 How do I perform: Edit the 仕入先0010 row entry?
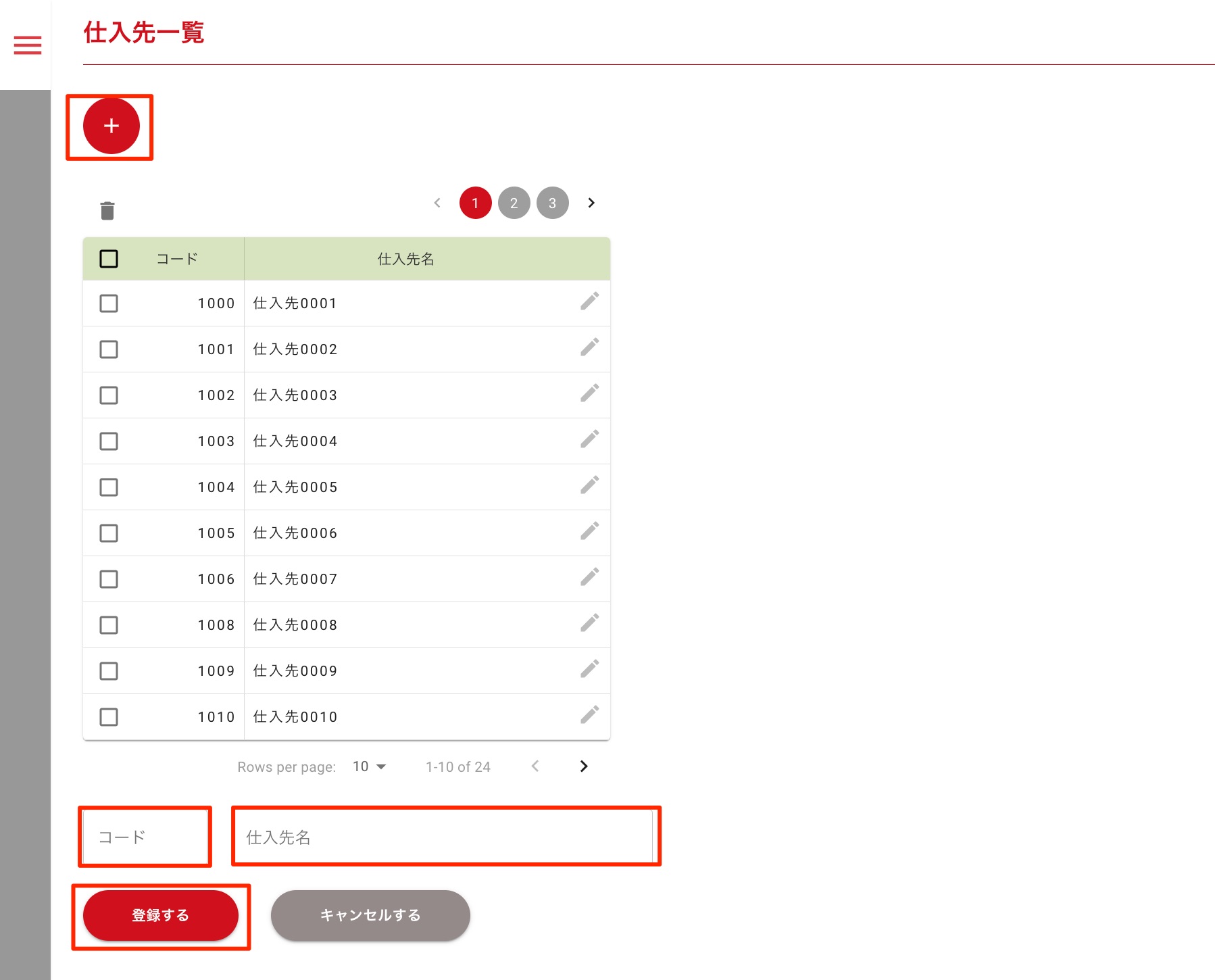(x=589, y=715)
